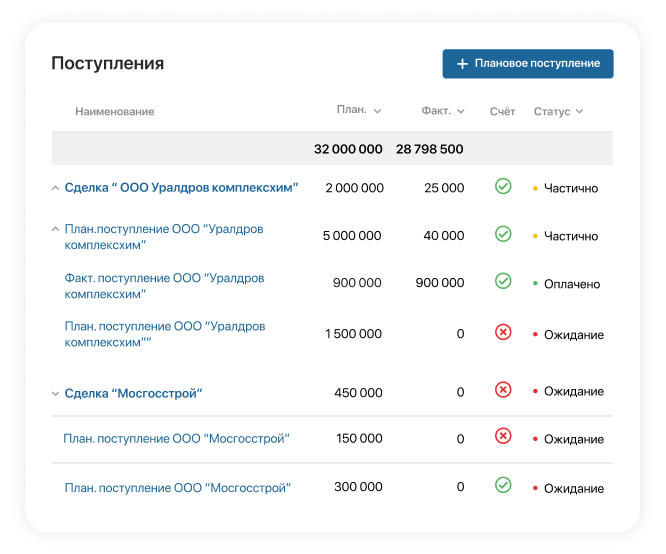Click Ожидание status in 1 500 000 row
The height and width of the screenshot is (554, 666).
pyautogui.click(x=574, y=335)
